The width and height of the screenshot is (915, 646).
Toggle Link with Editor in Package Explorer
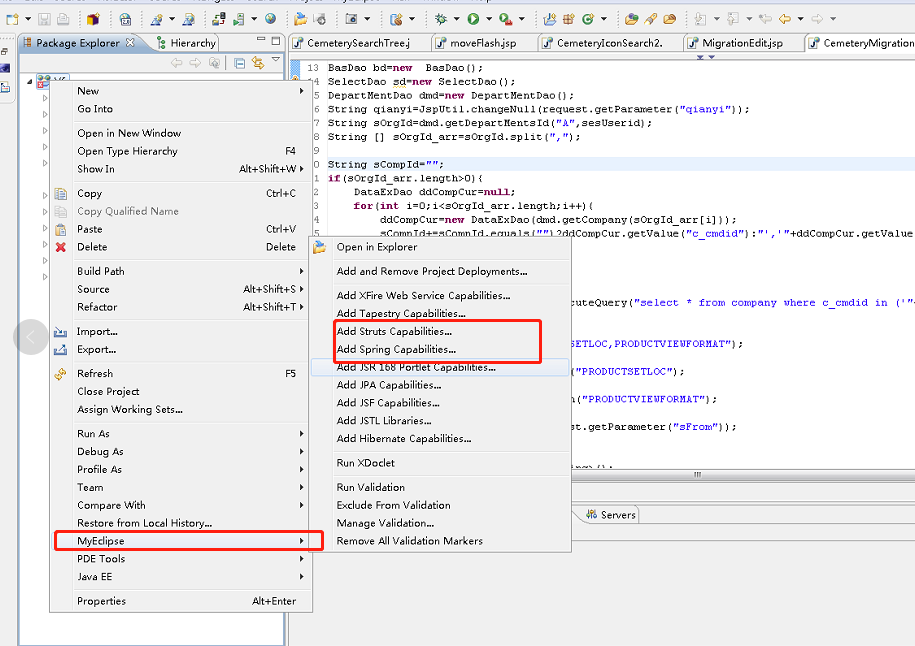tap(257, 62)
